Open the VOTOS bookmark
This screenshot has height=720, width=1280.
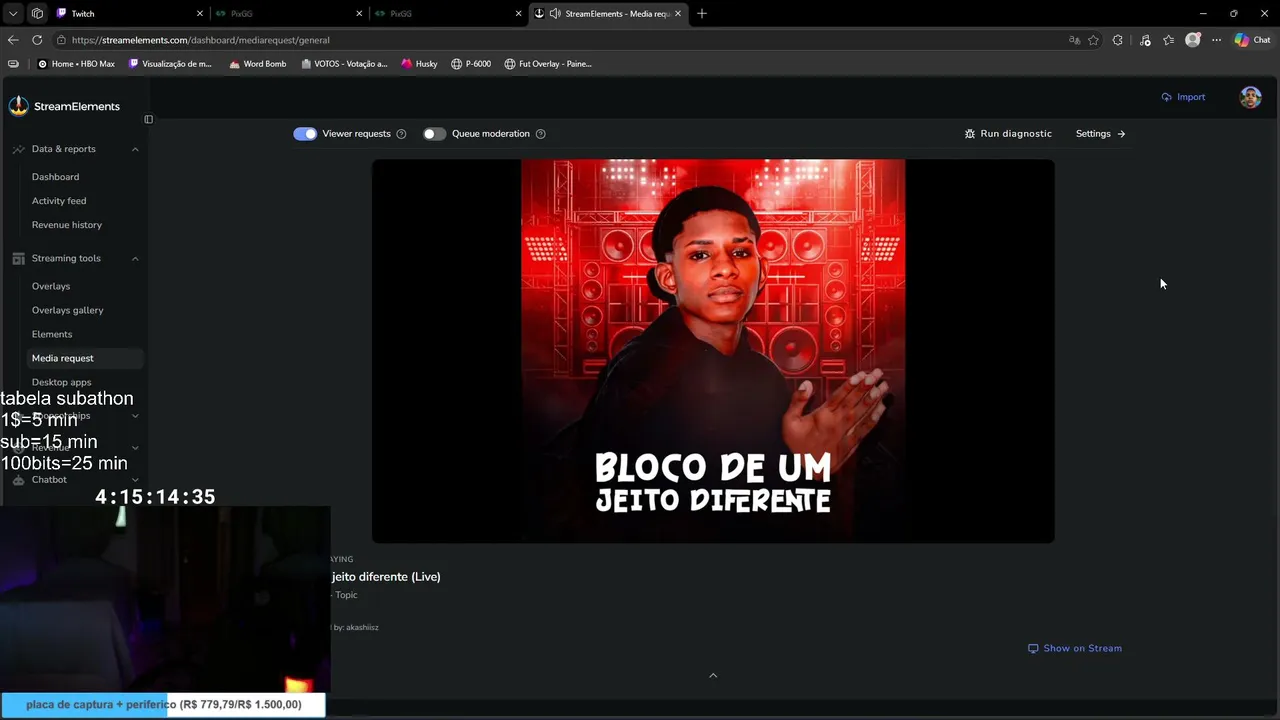coord(344,64)
